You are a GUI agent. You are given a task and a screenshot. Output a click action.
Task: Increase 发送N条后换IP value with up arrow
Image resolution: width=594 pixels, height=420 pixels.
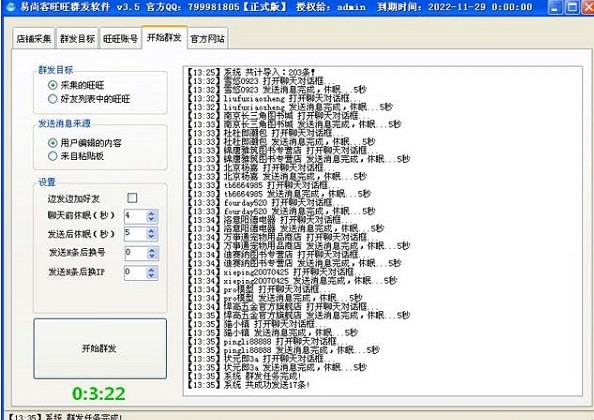click(152, 269)
